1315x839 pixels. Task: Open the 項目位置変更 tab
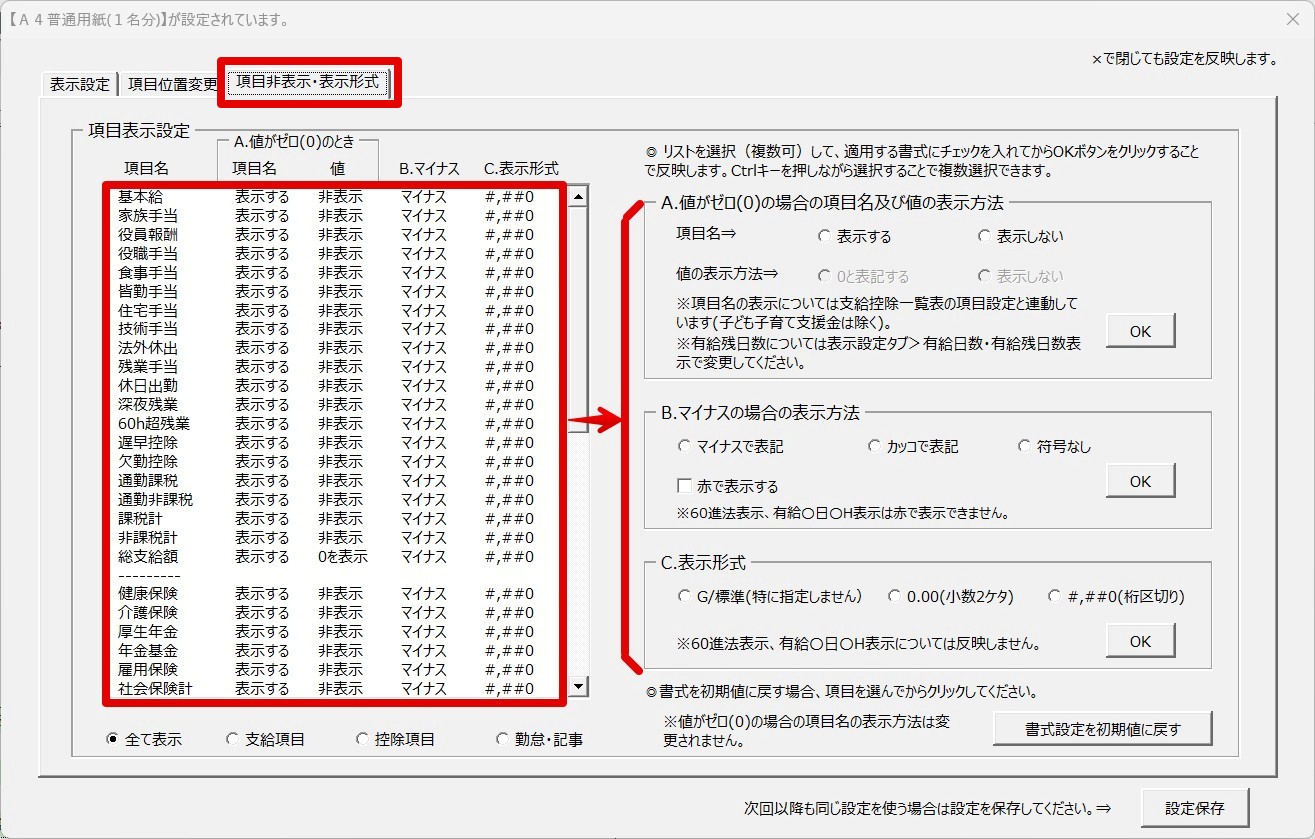coord(172,84)
